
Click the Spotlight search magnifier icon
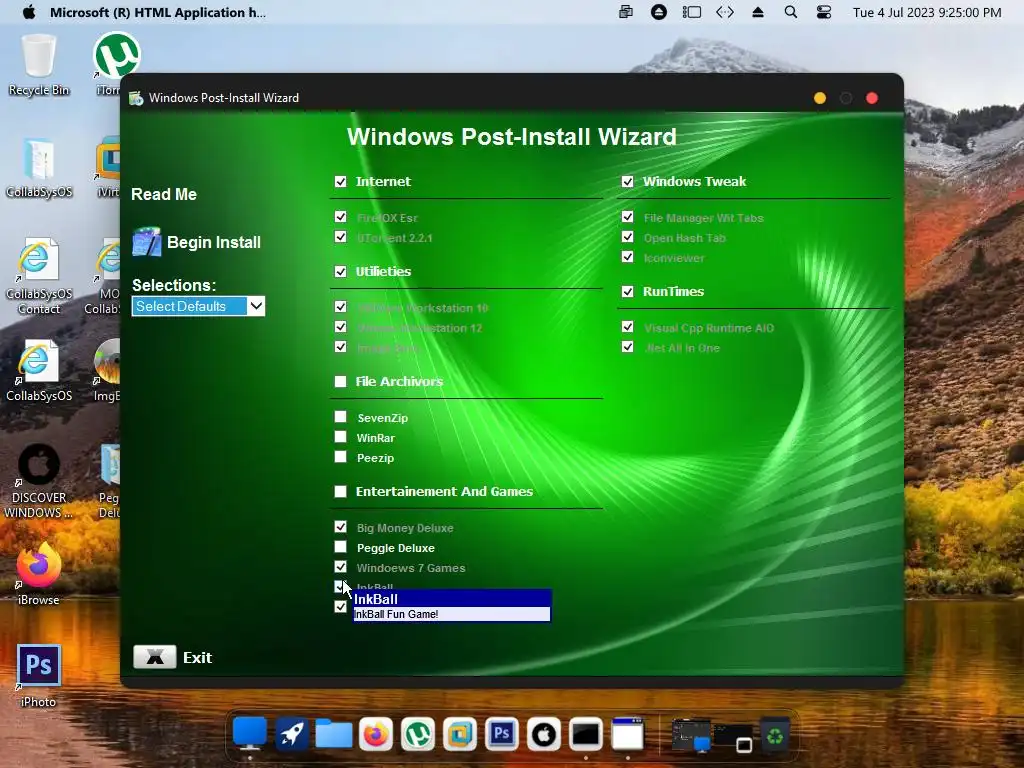click(x=790, y=12)
